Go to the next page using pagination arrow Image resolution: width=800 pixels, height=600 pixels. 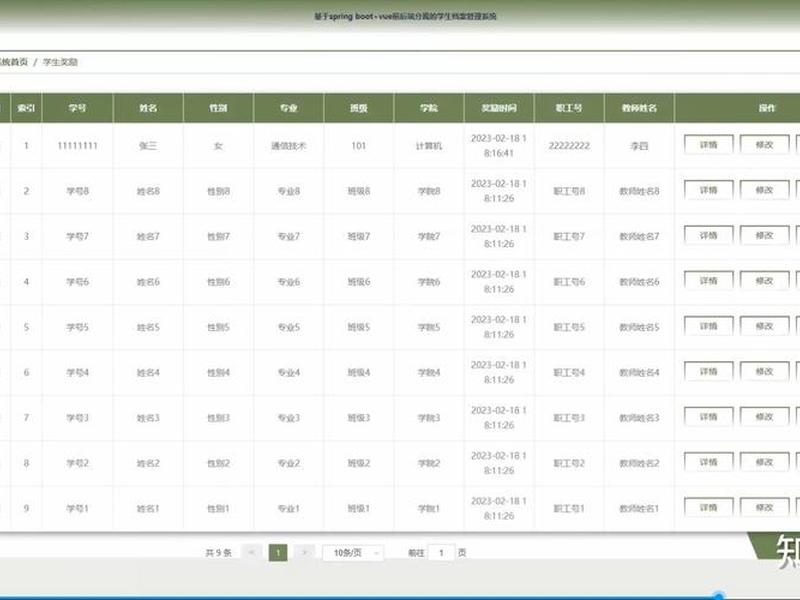305,553
